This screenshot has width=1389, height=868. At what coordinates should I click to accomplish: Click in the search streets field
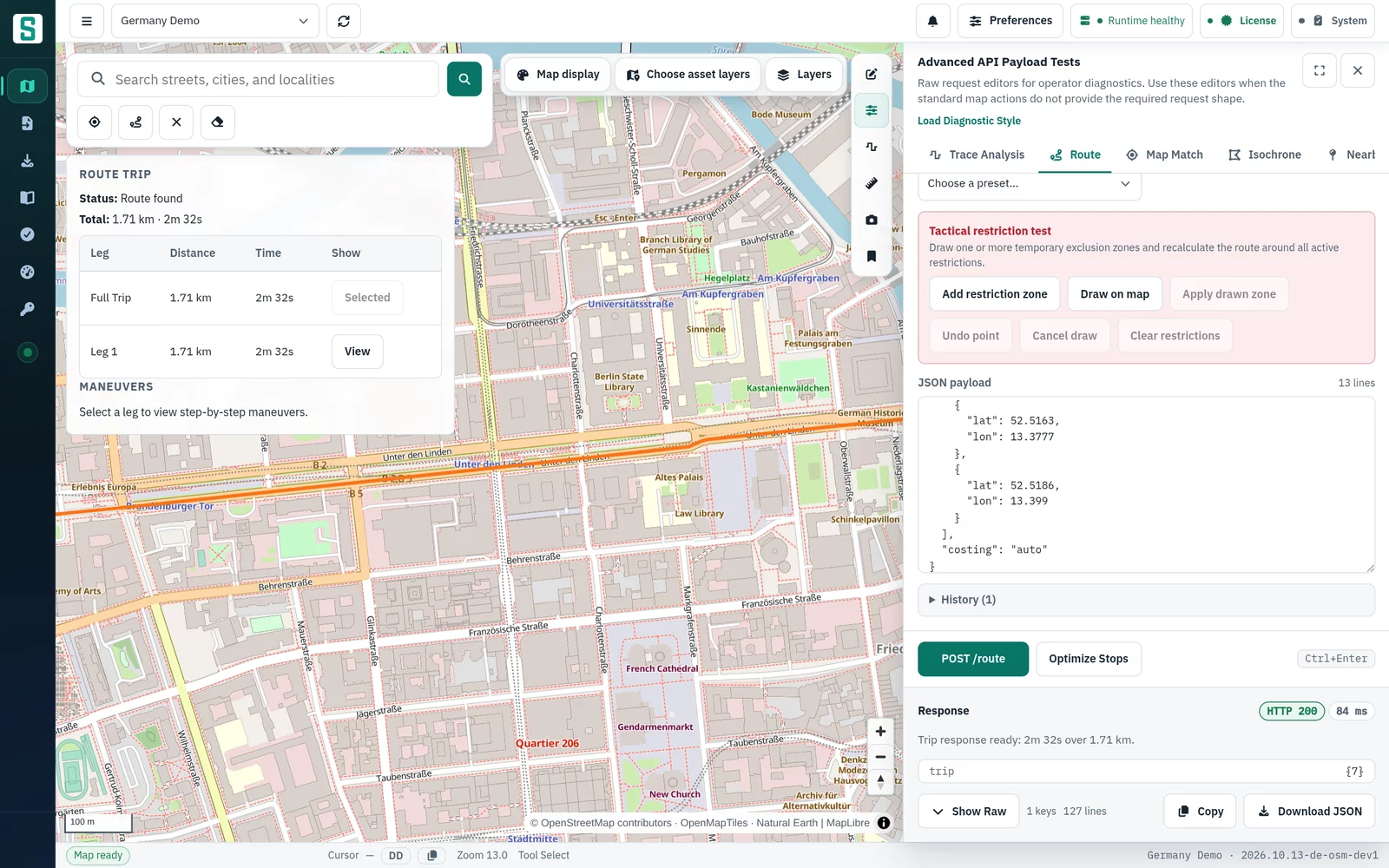click(258, 79)
